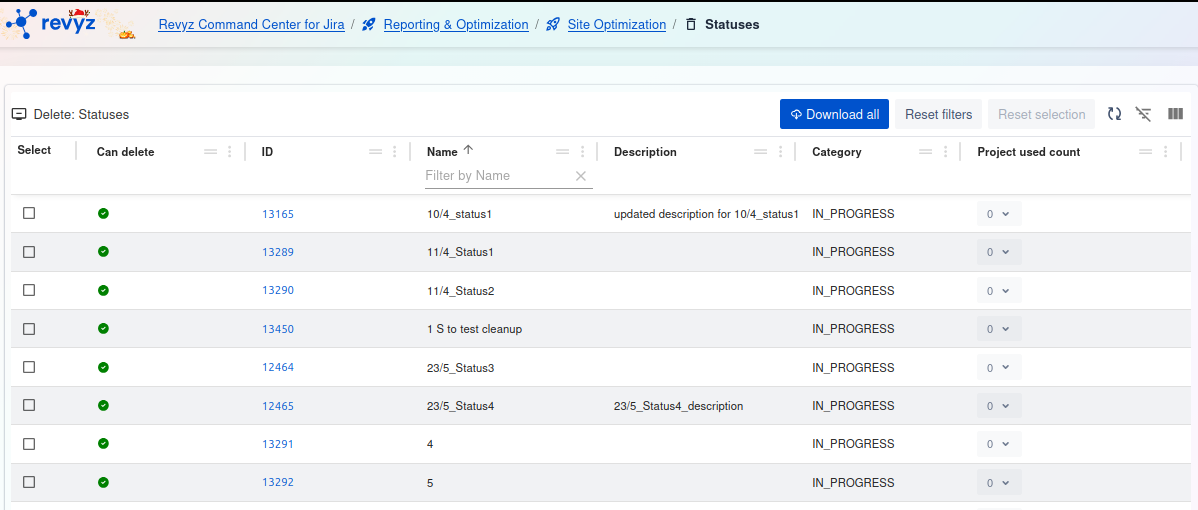Select the checkbox for 10/4_status1 row
The image size is (1198, 510).
pos(29,213)
